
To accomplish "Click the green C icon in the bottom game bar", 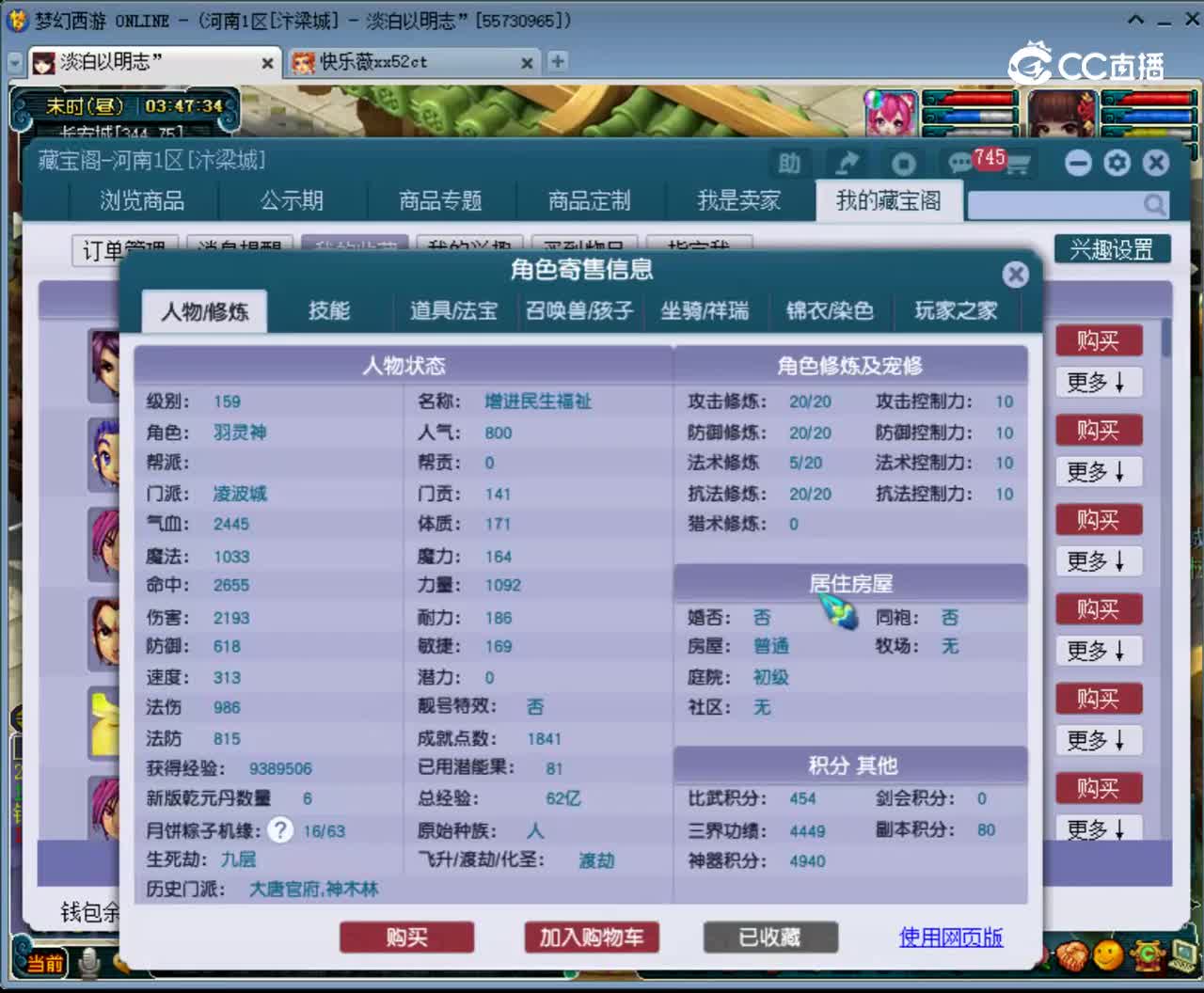I will pos(1148,956).
